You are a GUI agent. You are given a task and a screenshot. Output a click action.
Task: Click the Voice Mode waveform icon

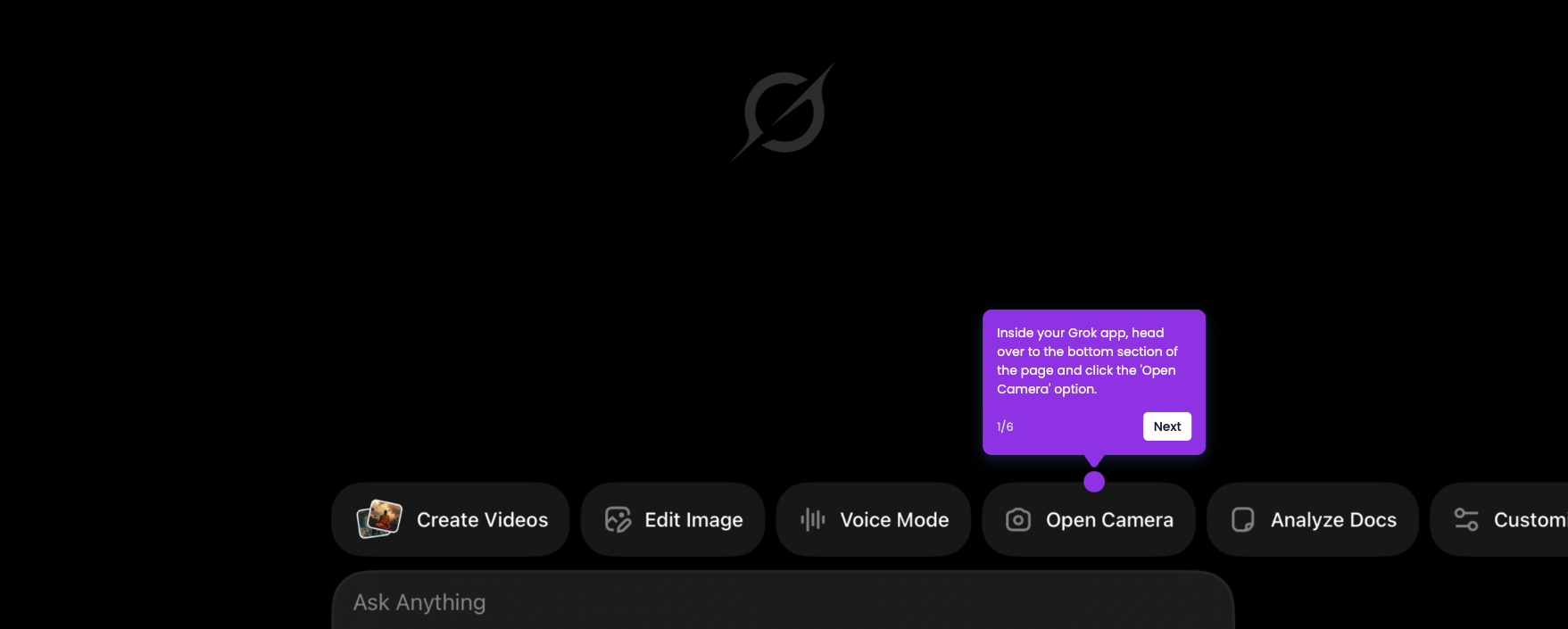(813, 519)
